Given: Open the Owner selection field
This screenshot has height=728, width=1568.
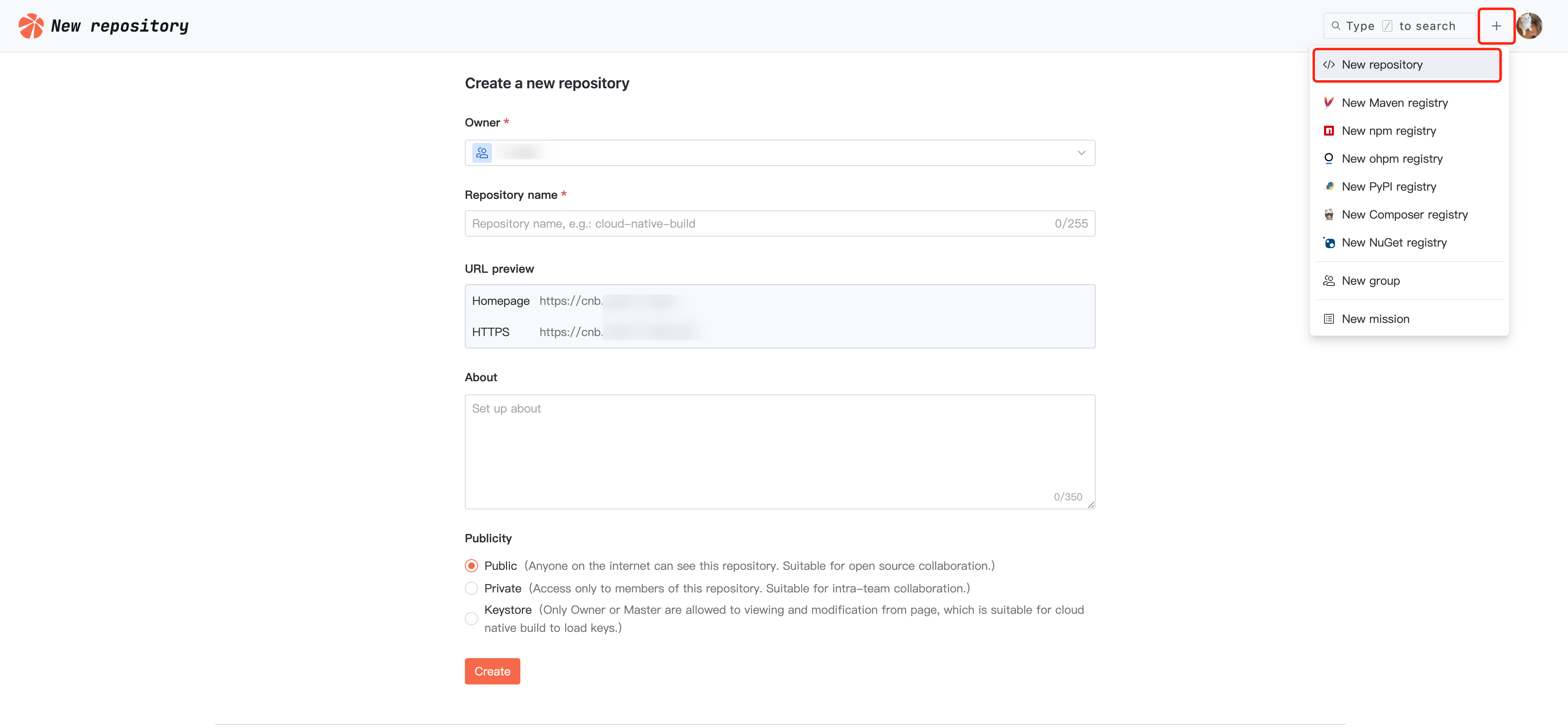Looking at the screenshot, I should (779, 153).
